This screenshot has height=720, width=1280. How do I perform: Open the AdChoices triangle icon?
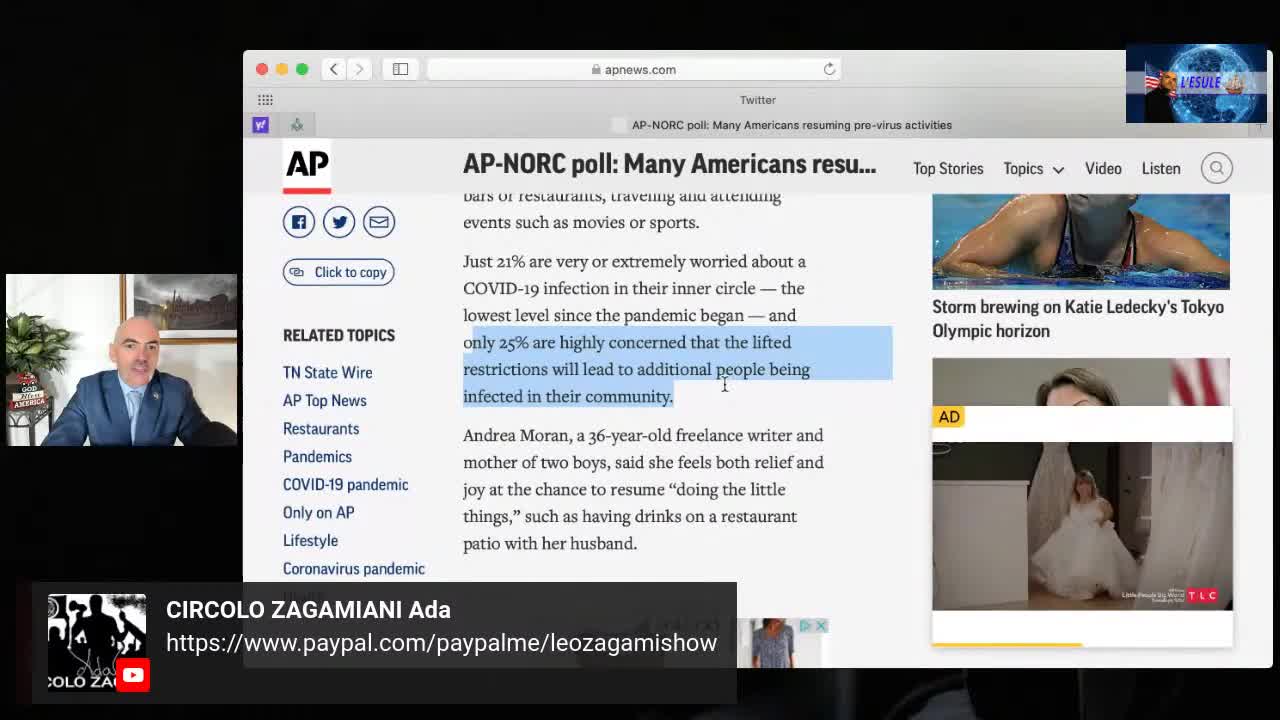[805, 626]
